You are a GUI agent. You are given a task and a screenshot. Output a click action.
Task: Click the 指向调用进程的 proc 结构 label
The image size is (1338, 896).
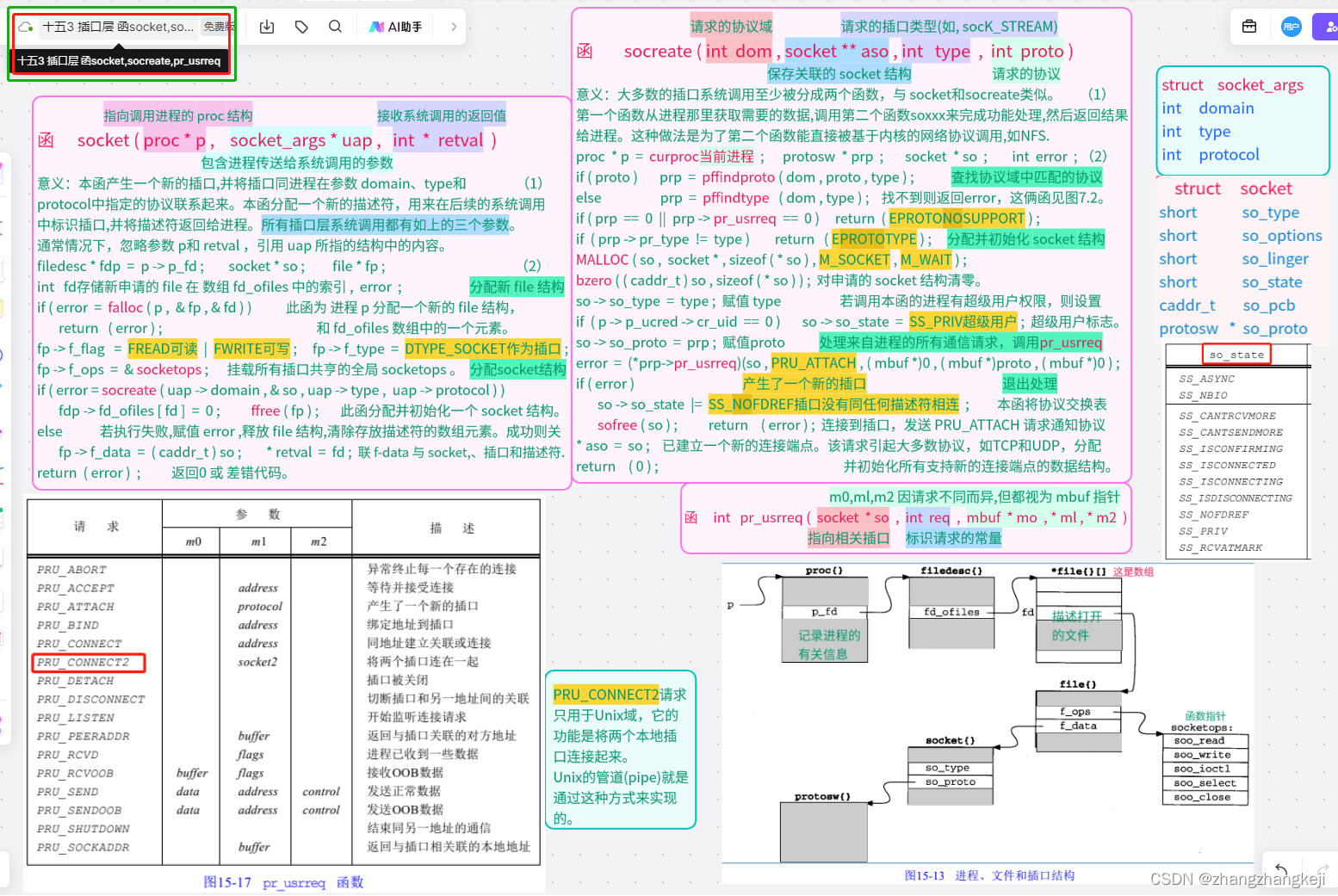pos(177,115)
